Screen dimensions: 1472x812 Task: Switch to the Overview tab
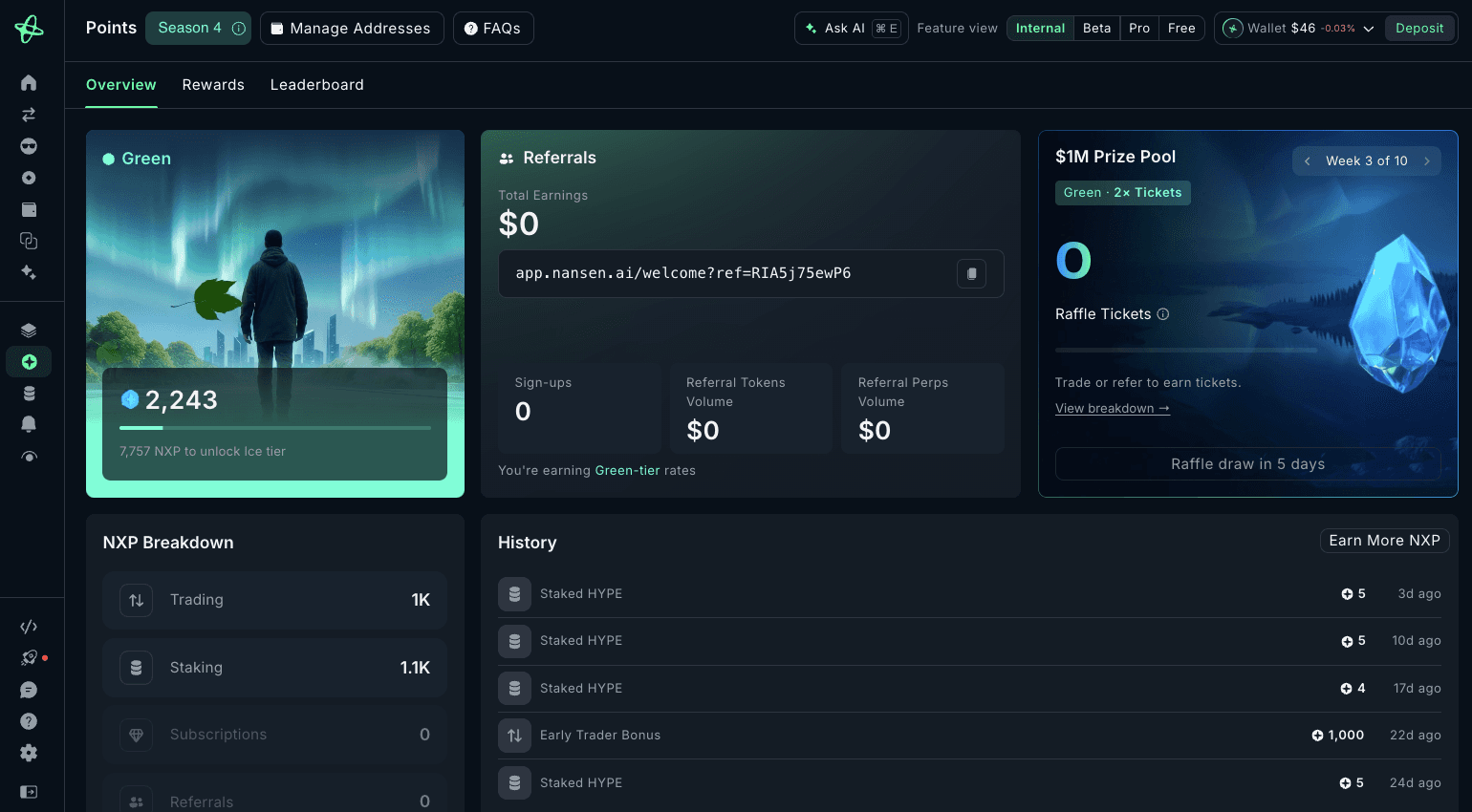point(121,85)
